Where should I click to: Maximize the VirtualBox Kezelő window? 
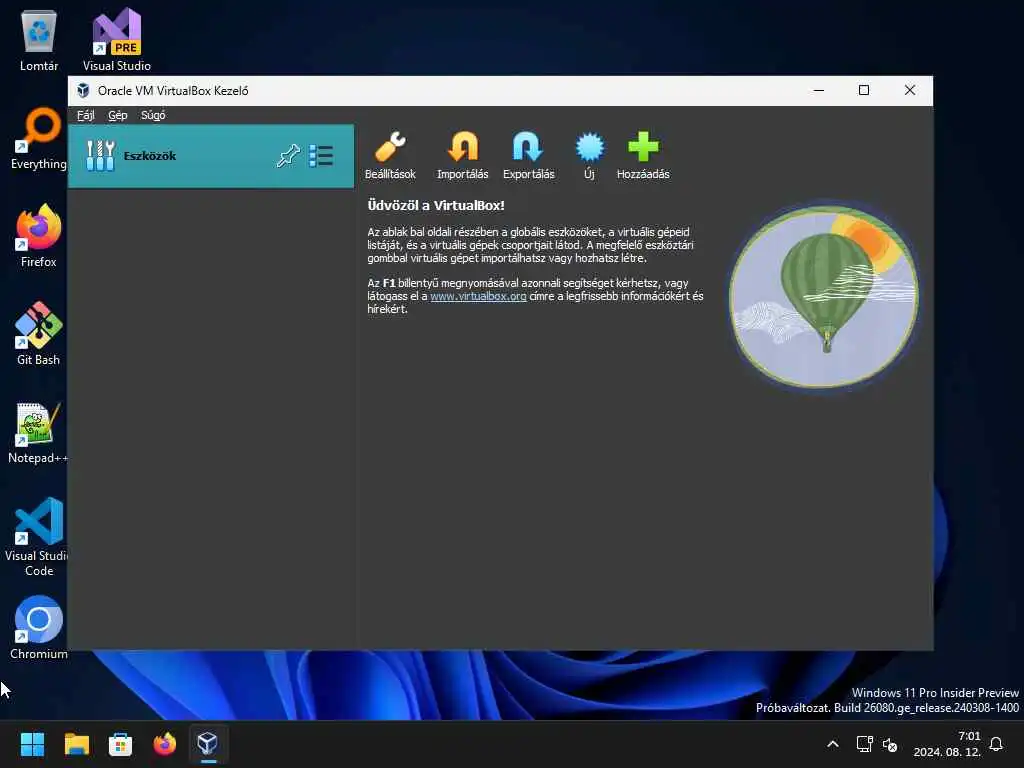coord(863,90)
